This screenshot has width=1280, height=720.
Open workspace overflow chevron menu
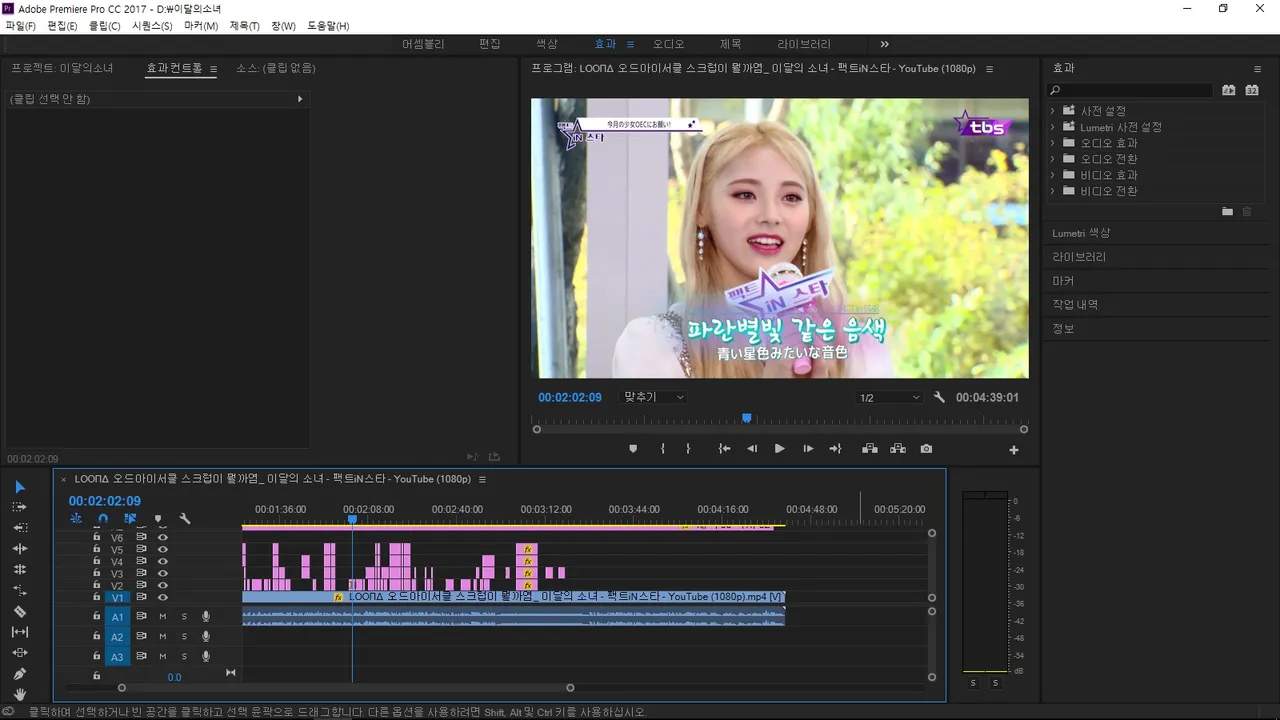[x=884, y=44]
